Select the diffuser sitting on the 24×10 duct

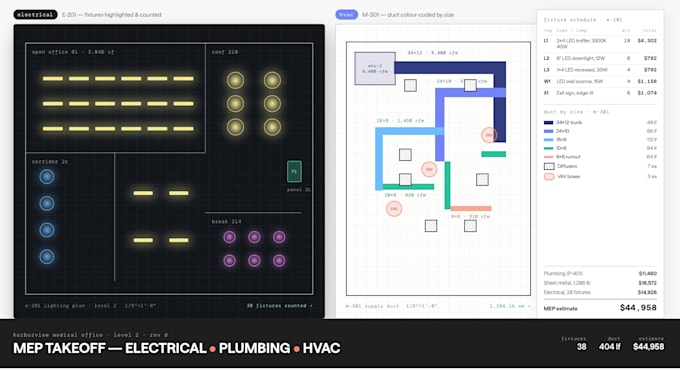(470, 85)
